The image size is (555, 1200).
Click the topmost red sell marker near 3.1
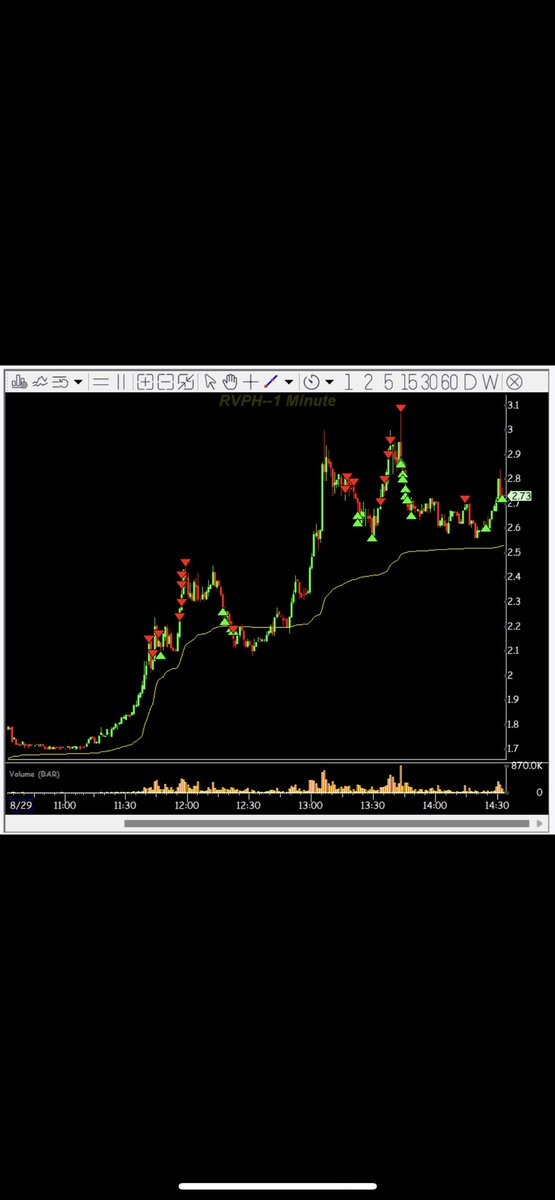(x=400, y=408)
